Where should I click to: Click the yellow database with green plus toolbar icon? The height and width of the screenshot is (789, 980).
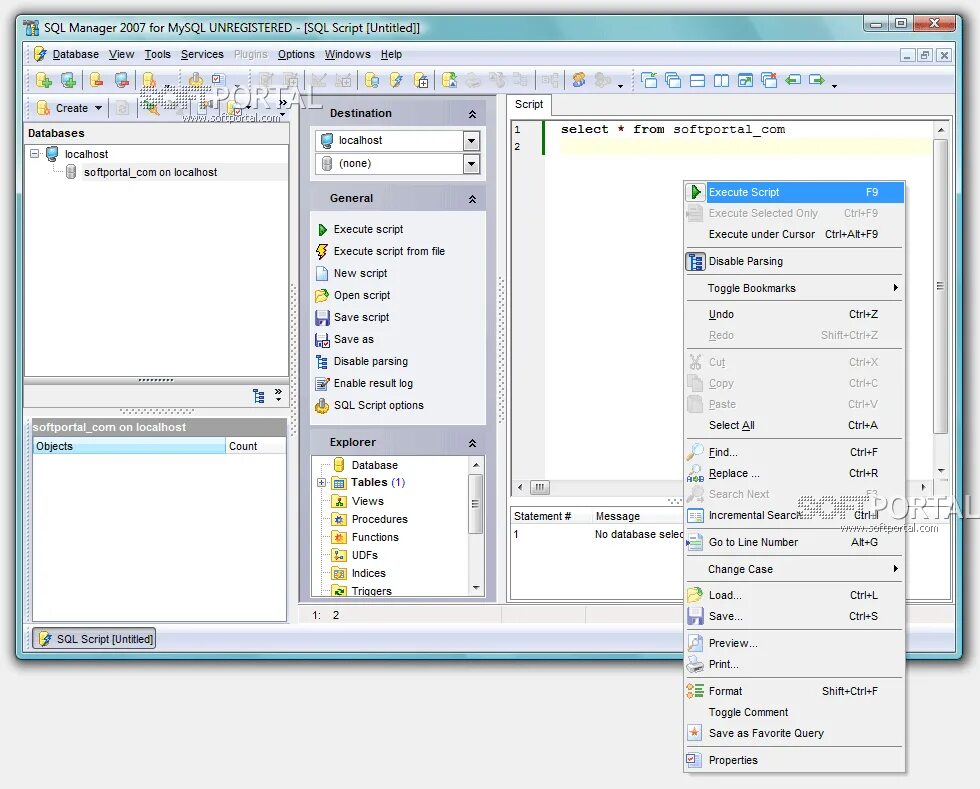point(44,80)
